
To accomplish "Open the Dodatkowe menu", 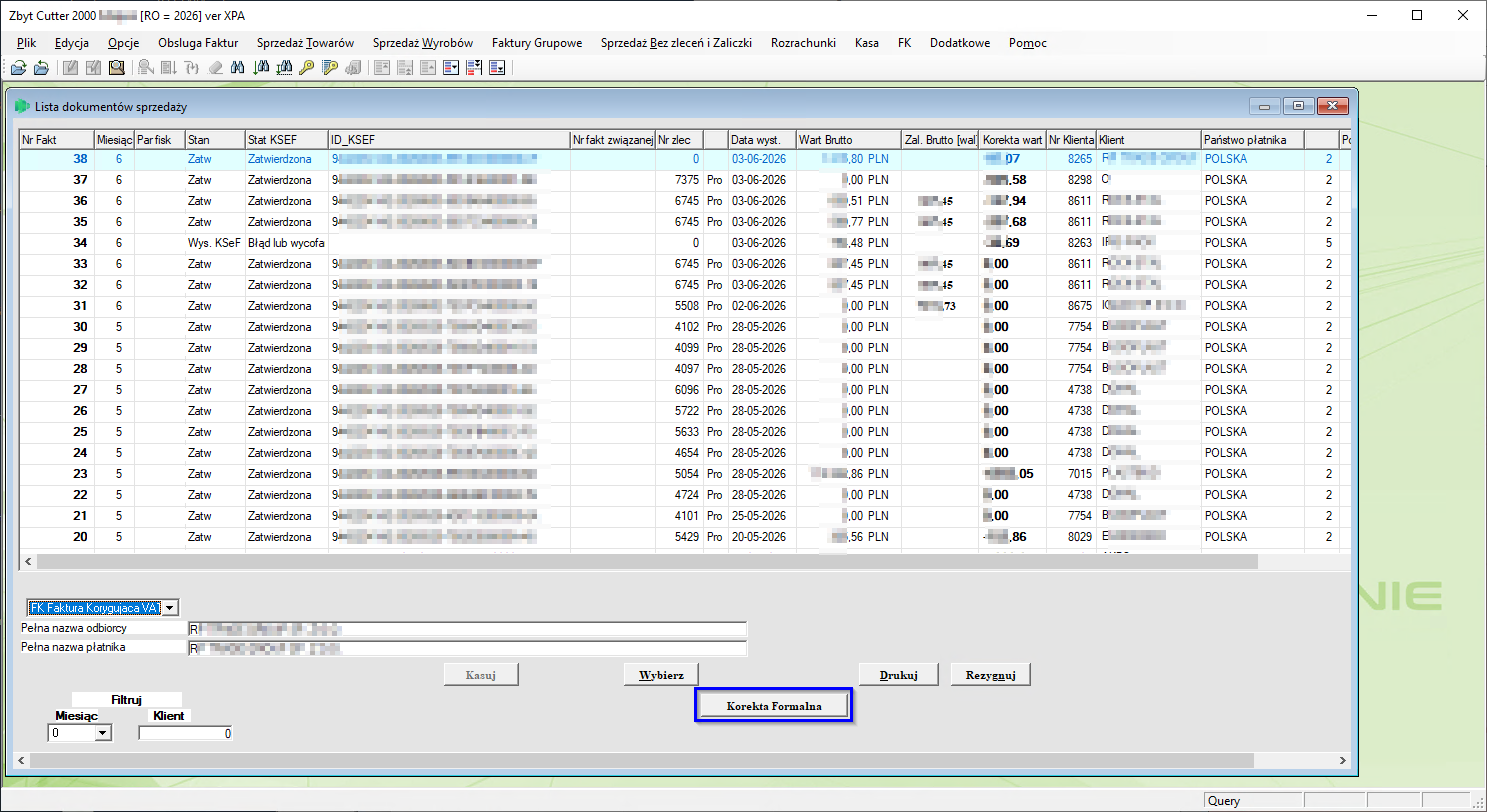I will pyautogui.click(x=960, y=43).
